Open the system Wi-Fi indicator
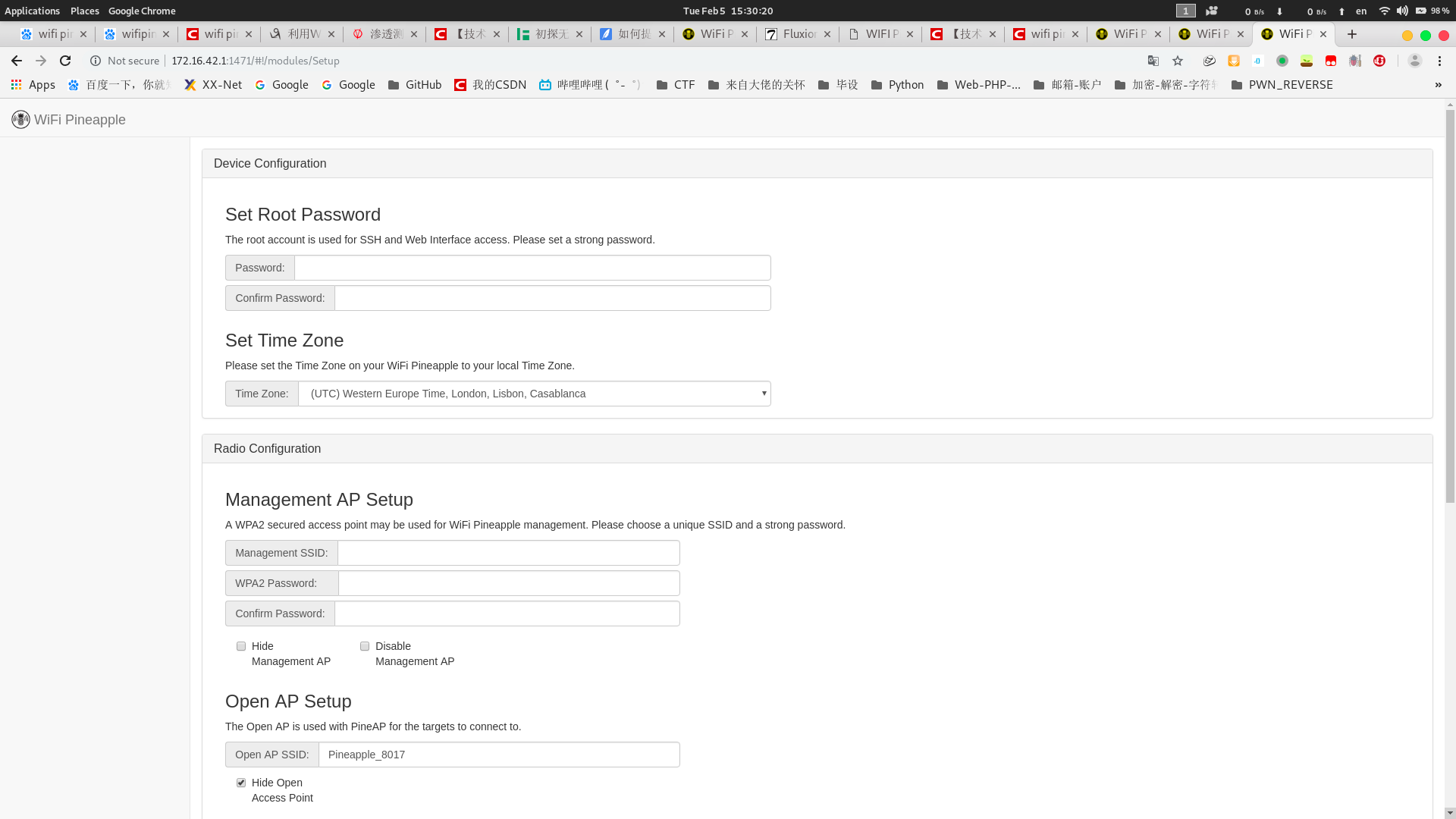 coord(1384,11)
